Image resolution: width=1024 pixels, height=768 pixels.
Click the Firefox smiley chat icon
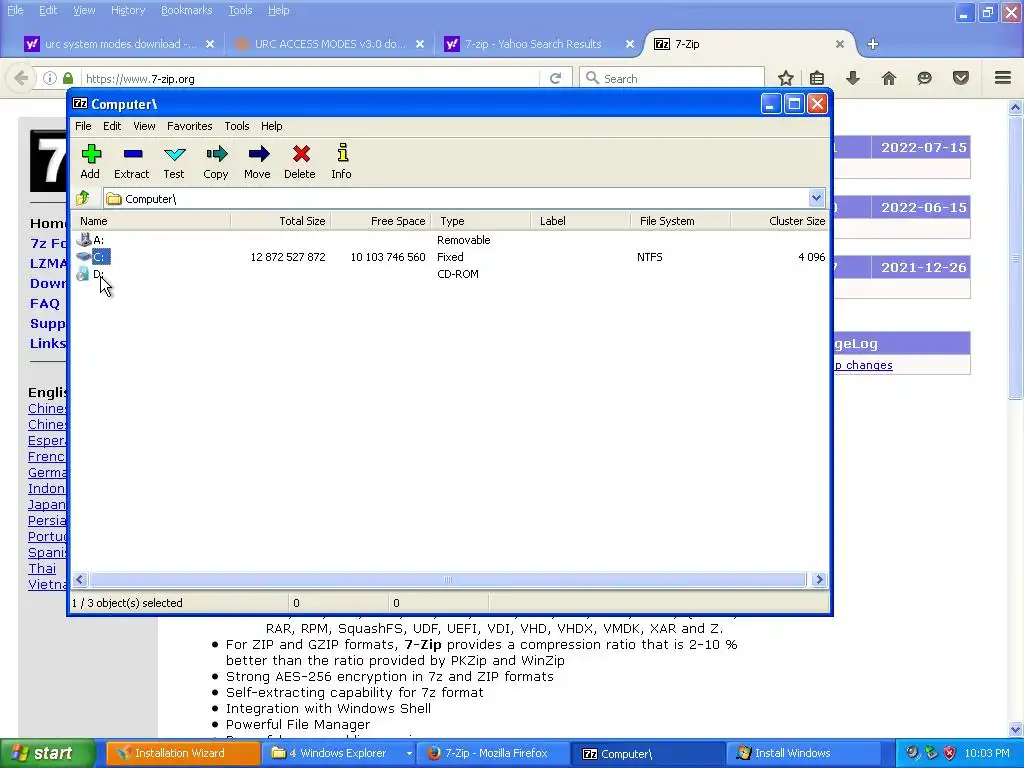pos(924,78)
